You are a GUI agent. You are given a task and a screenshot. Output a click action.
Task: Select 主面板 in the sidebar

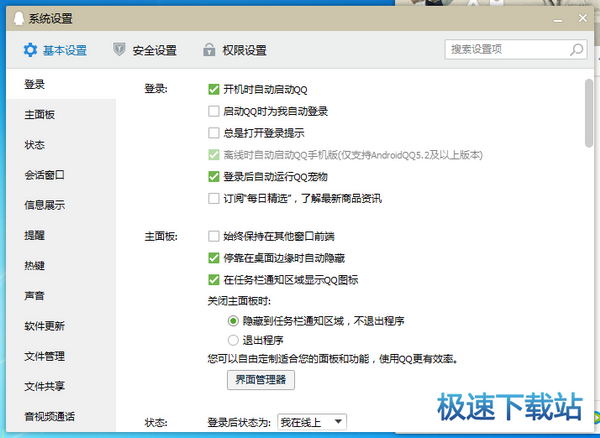point(61,114)
